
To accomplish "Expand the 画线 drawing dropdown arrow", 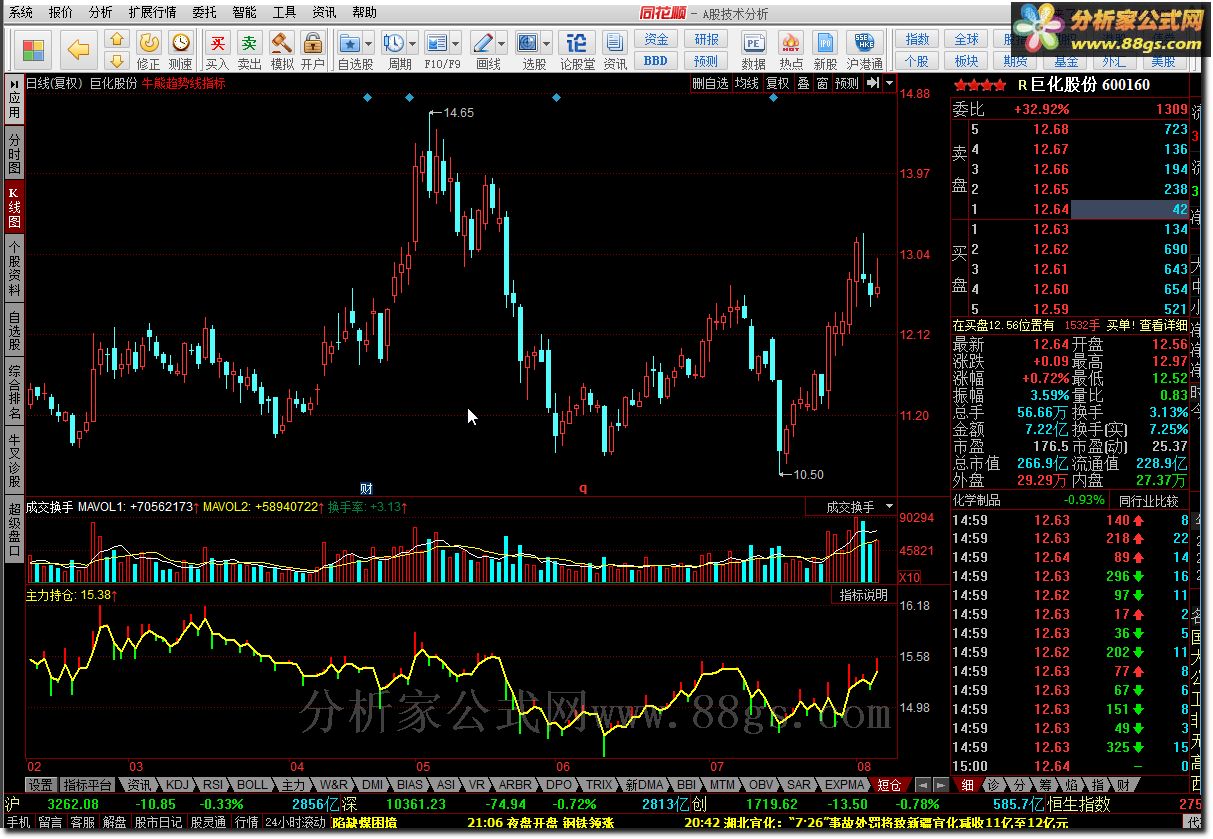I will click(x=501, y=44).
